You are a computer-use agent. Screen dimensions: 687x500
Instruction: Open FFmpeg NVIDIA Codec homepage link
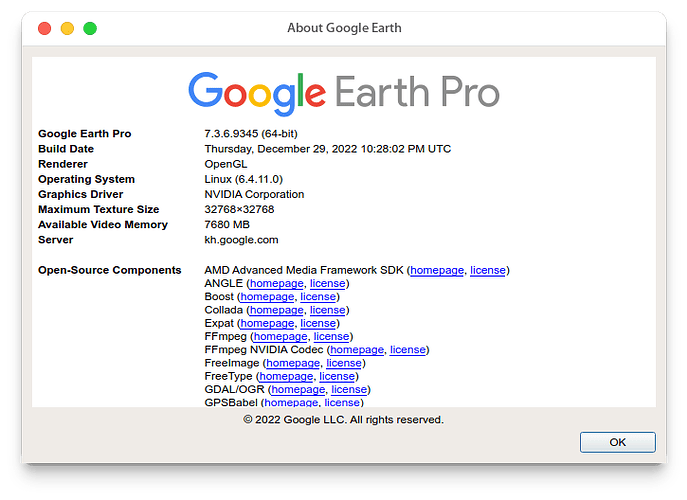357,350
